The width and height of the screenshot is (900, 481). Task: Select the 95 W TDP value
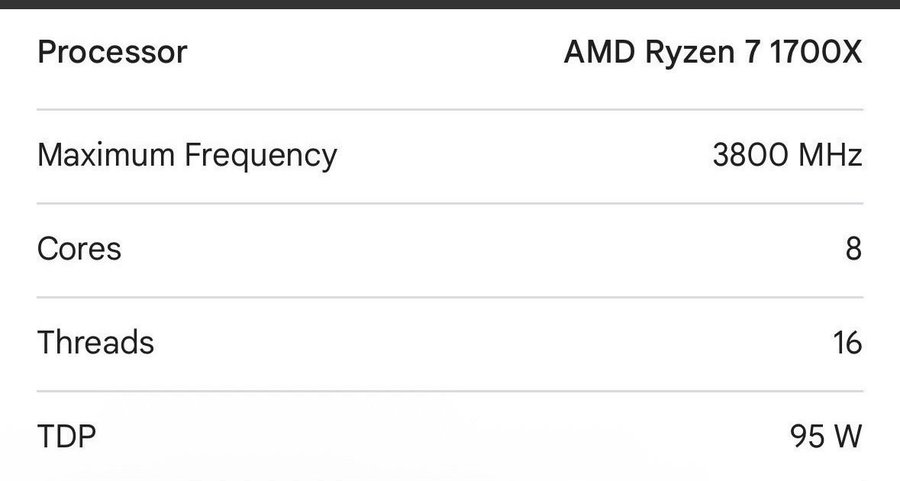825,437
